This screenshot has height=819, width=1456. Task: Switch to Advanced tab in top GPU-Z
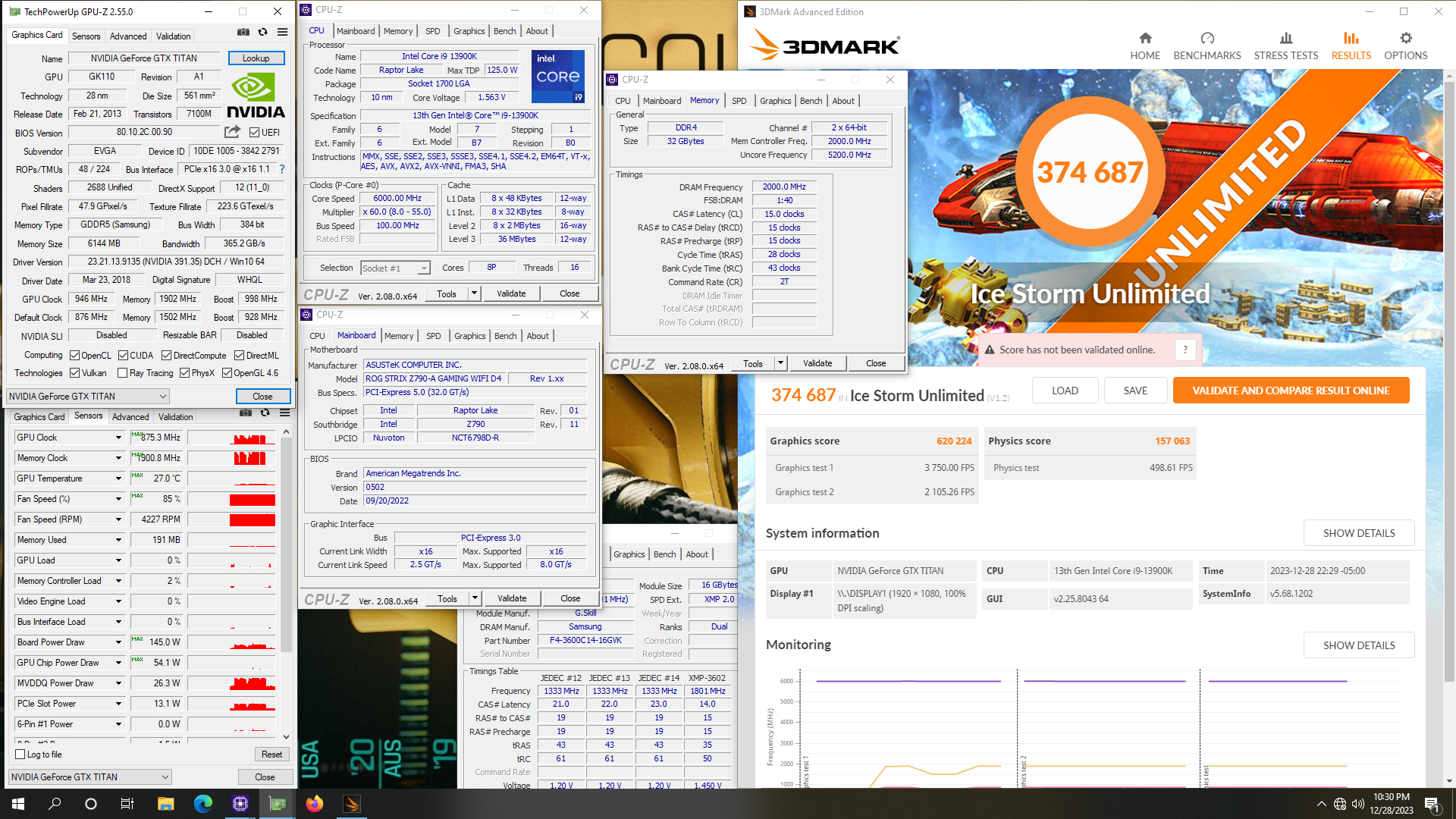128,36
